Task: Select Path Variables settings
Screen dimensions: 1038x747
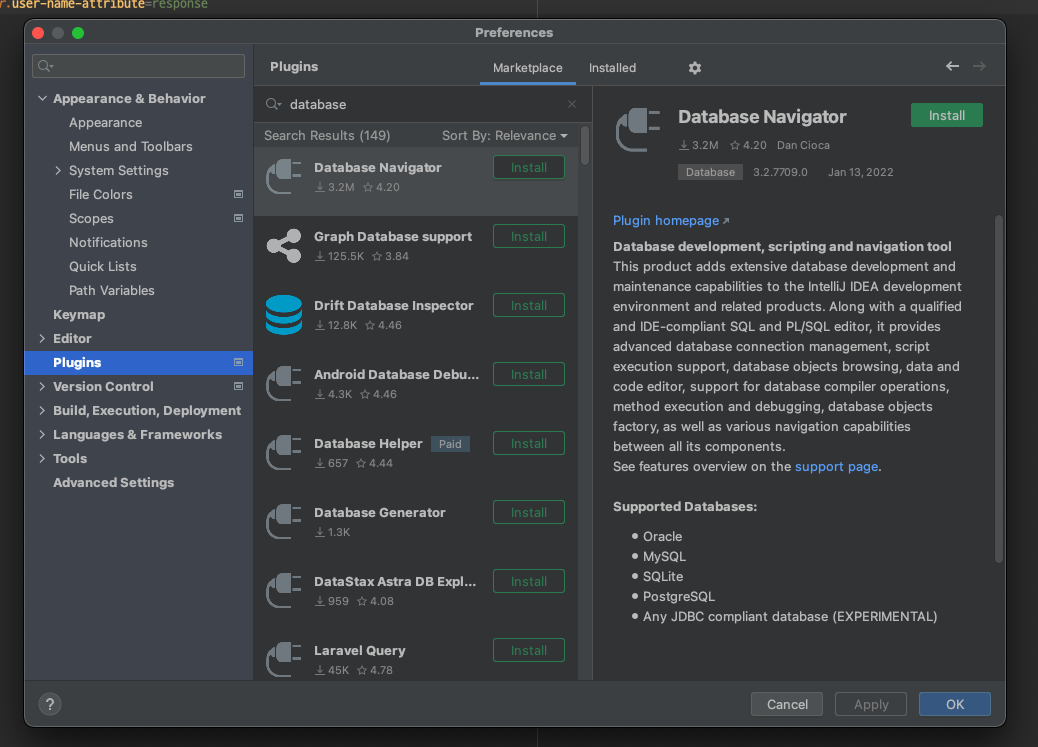Action: 111,290
